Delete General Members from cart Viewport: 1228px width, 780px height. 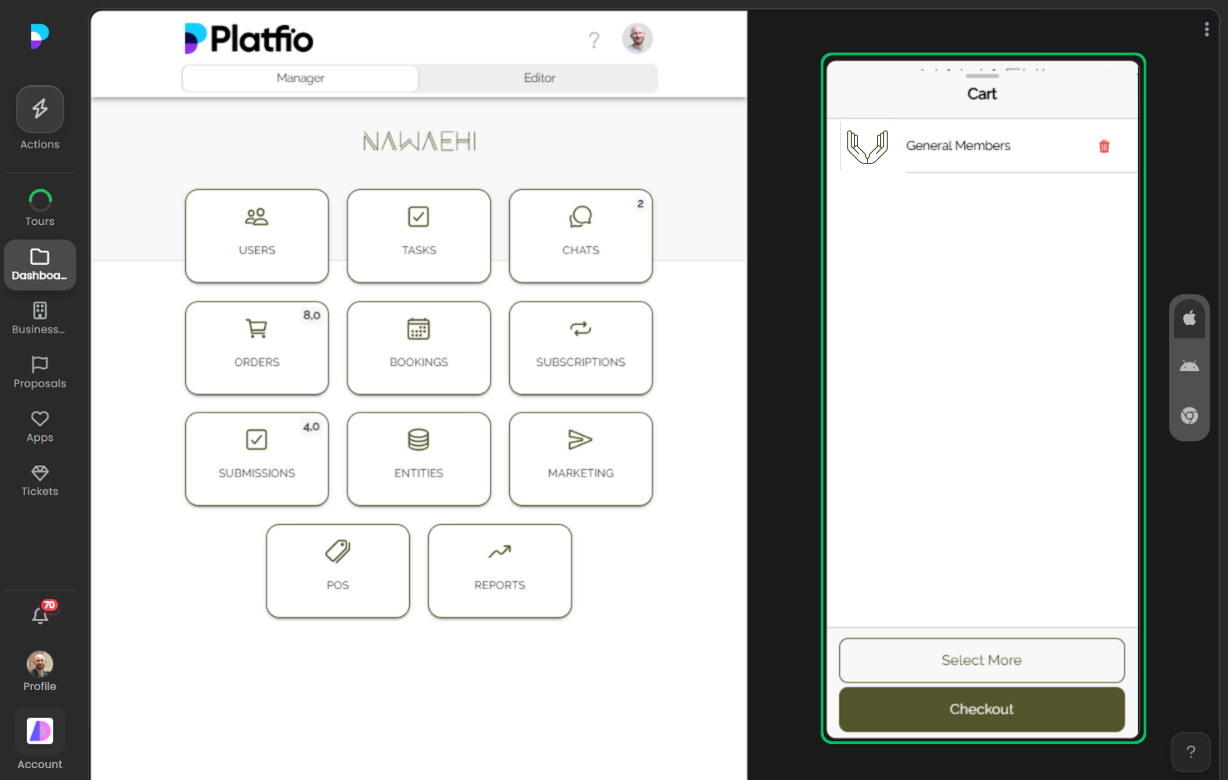1104,146
